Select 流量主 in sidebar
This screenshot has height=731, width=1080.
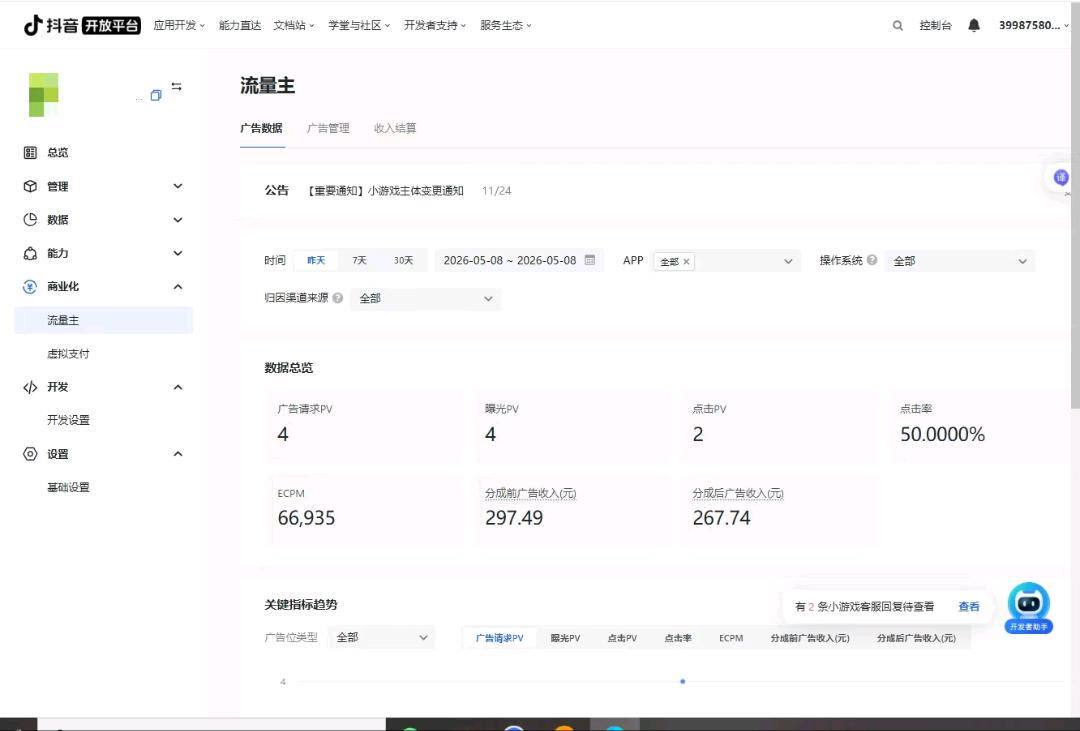pyautogui.click(x=103, y=320)
